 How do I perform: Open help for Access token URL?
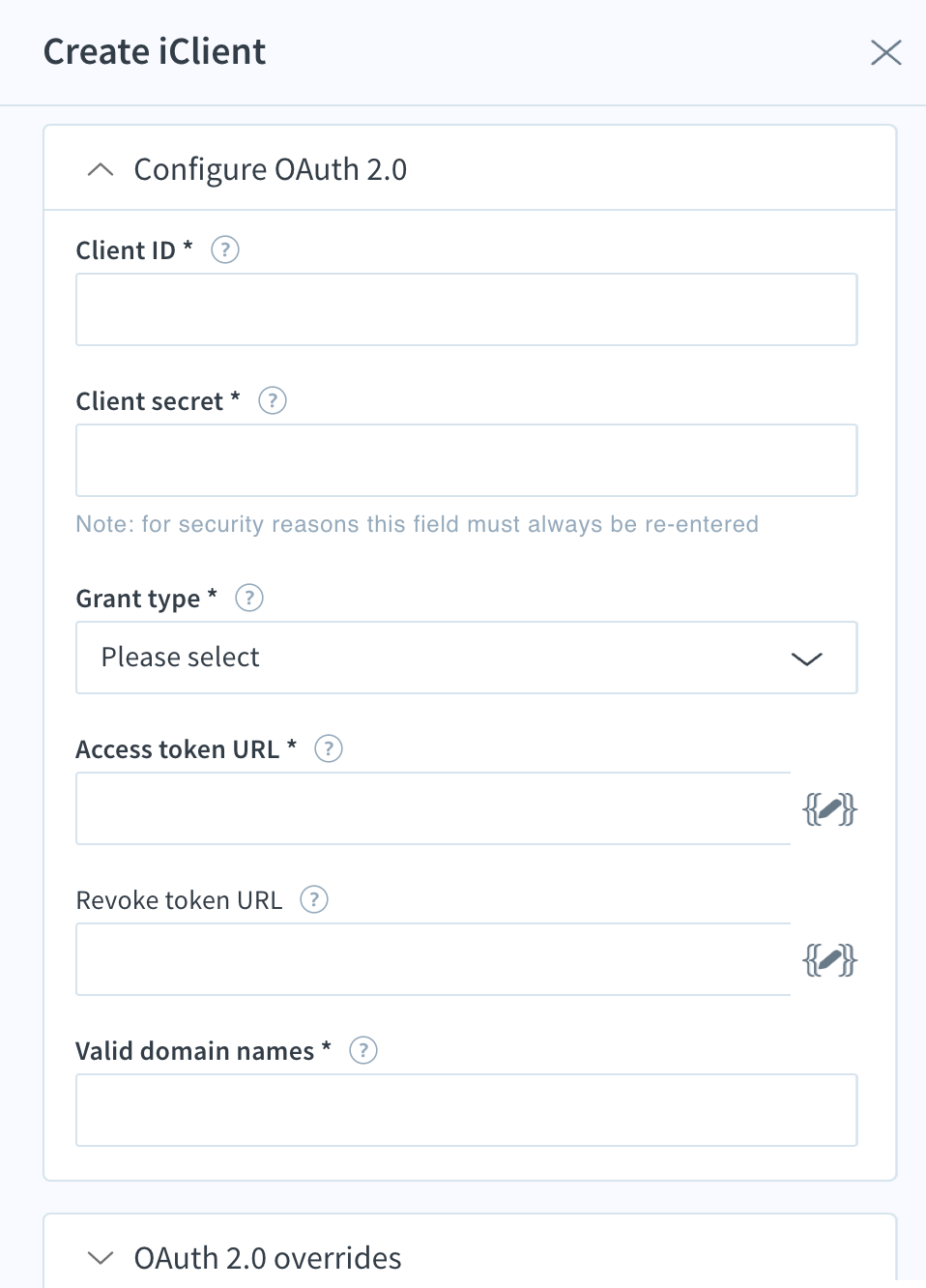(x=329, y=749)
